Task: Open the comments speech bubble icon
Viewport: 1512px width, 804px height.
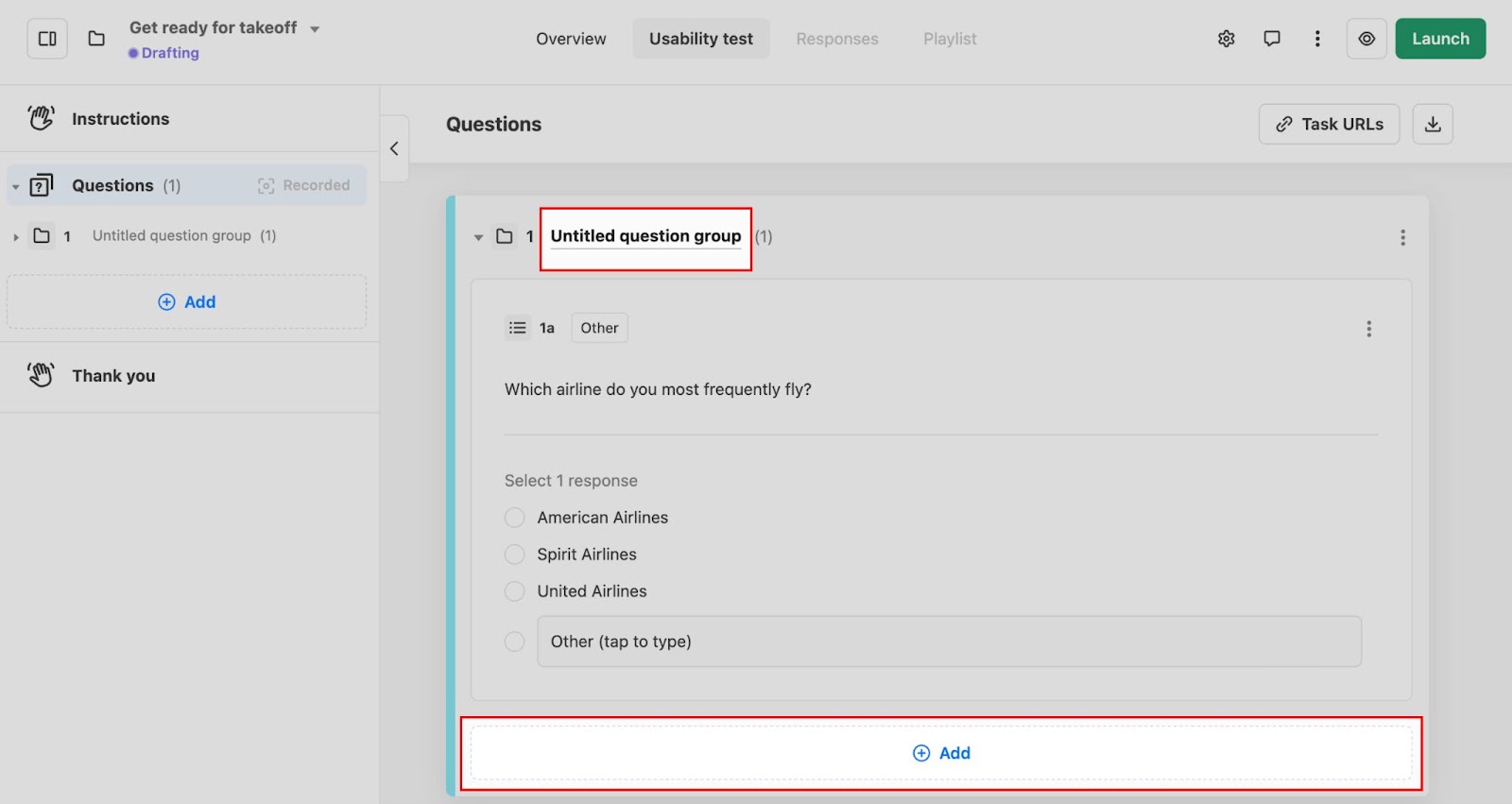Action: pos(1272,39)
